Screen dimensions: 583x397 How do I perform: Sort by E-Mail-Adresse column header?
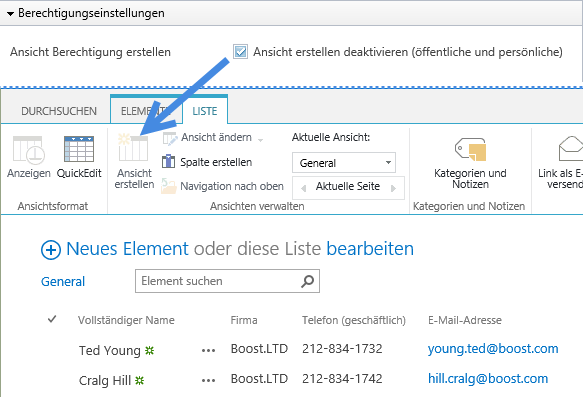465,320
